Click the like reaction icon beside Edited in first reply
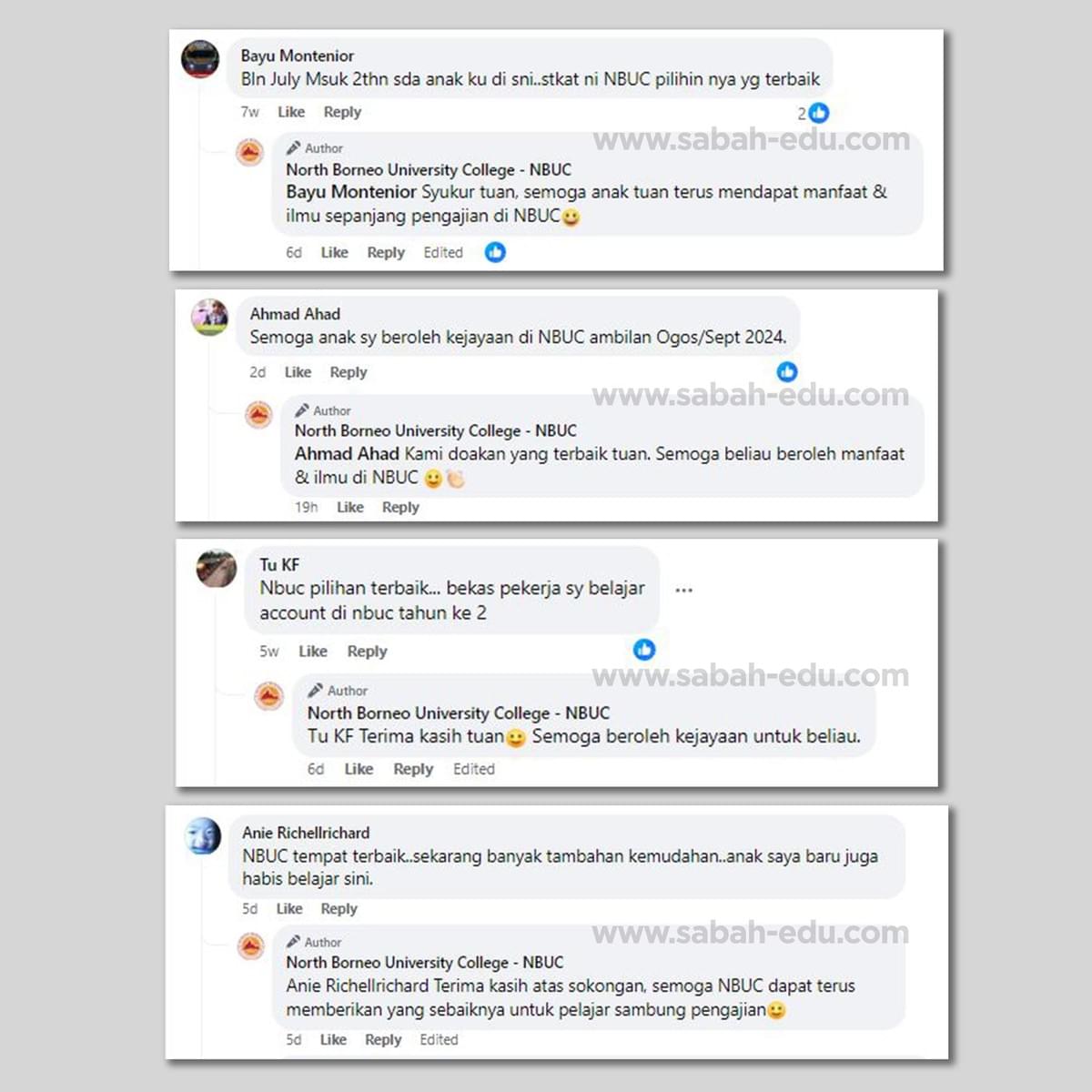Image resolution: width=1092 pixels, height=1092 pixels. pos(495,252)
